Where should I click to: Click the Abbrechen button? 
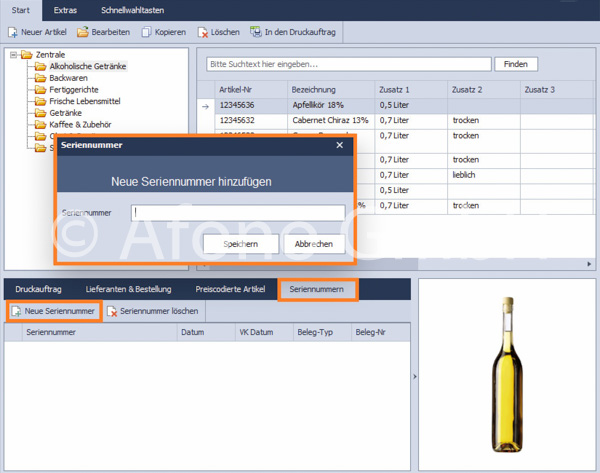314,244
